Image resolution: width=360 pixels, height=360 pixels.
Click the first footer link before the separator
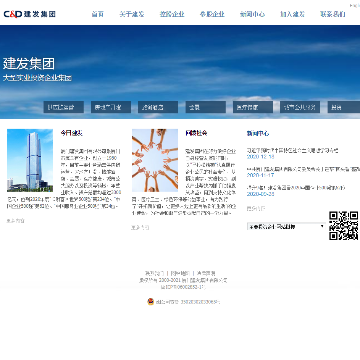tap(154, 273)
